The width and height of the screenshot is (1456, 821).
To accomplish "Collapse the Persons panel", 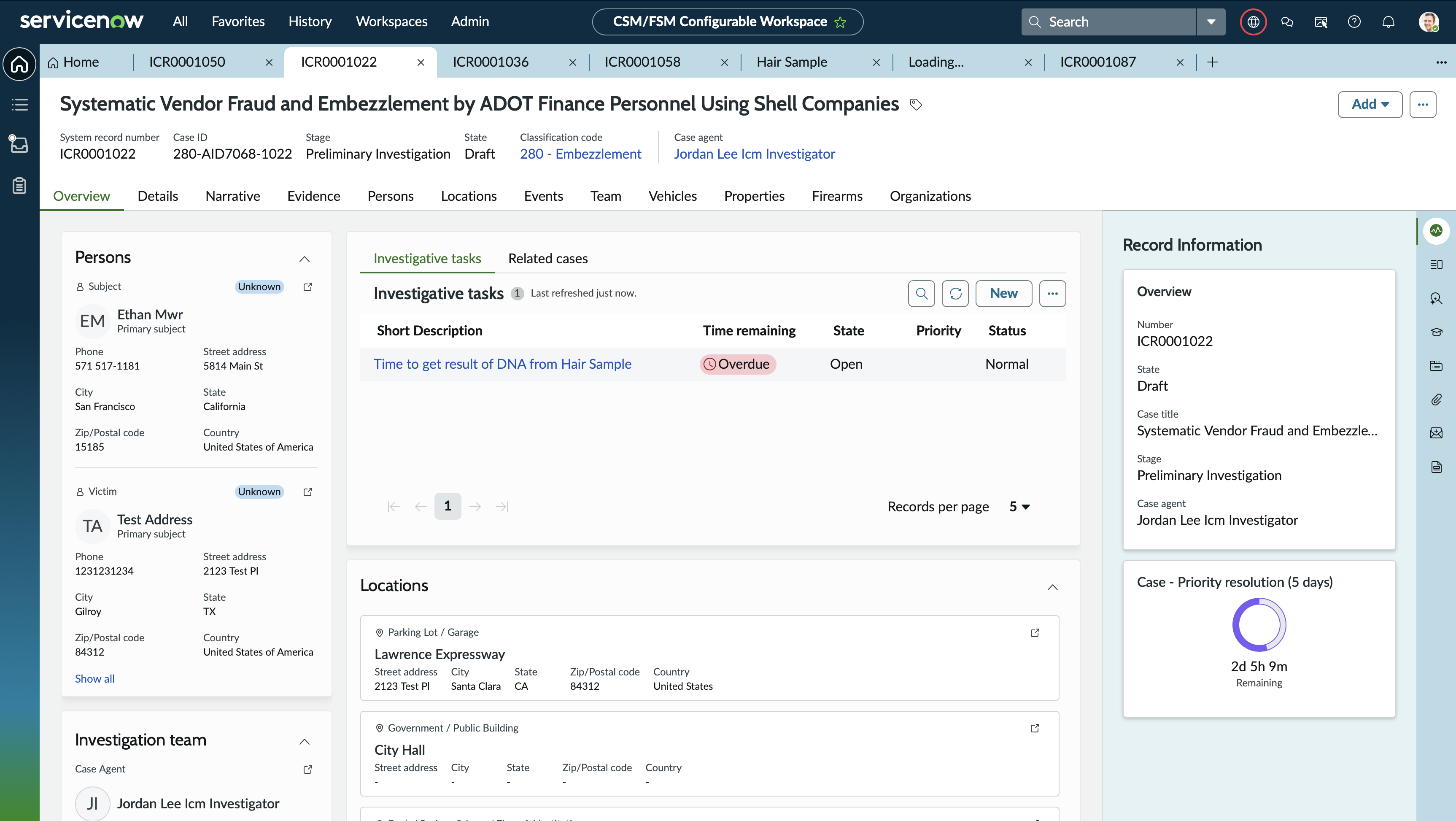I will (304, 259).
